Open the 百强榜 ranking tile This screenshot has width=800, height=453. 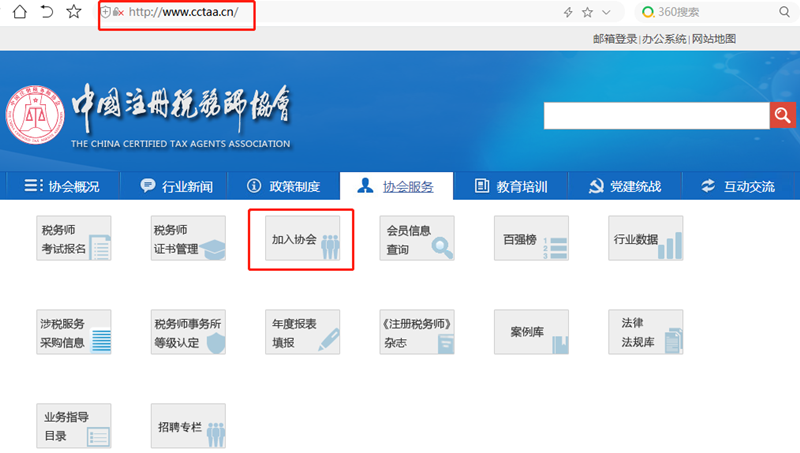point(531,238)
